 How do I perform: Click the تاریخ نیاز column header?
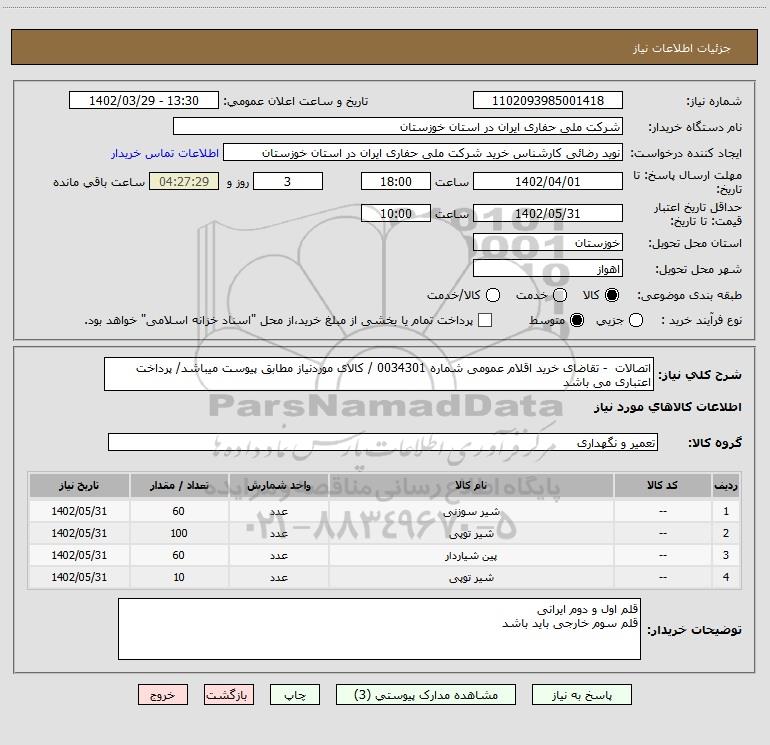click(x=79, y=485)
